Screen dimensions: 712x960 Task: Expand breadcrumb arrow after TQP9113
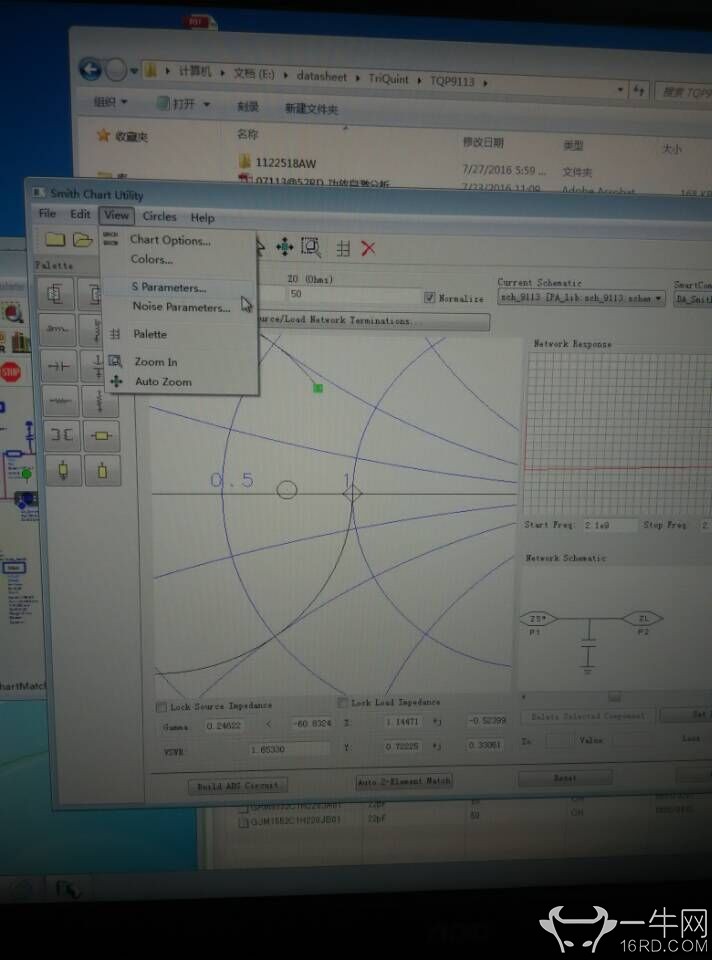tap(485, 82)
